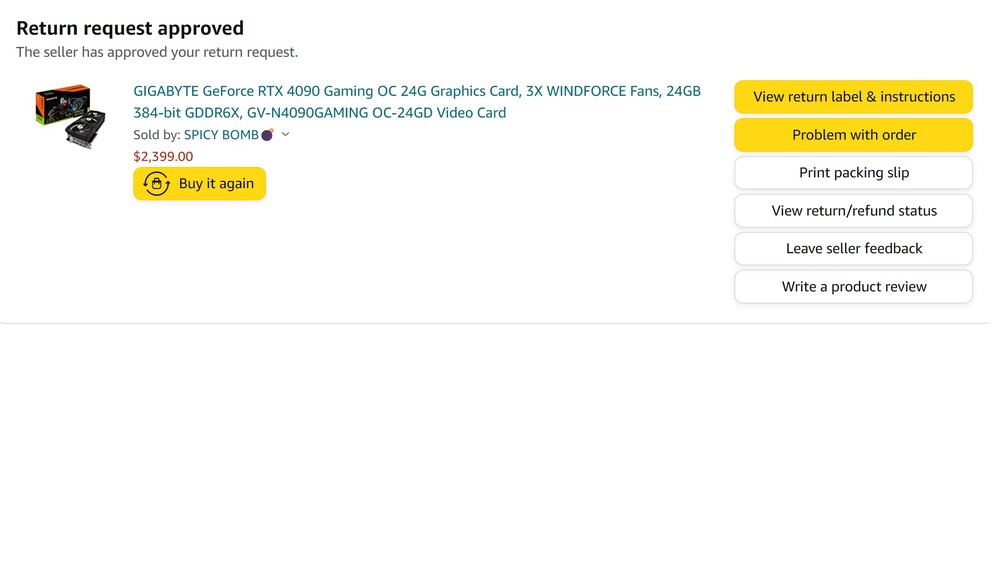The image size is (1000, 562).
Task: Click the $2,399.00 price text
Action: pyautogui.click(x=163, y=156)
